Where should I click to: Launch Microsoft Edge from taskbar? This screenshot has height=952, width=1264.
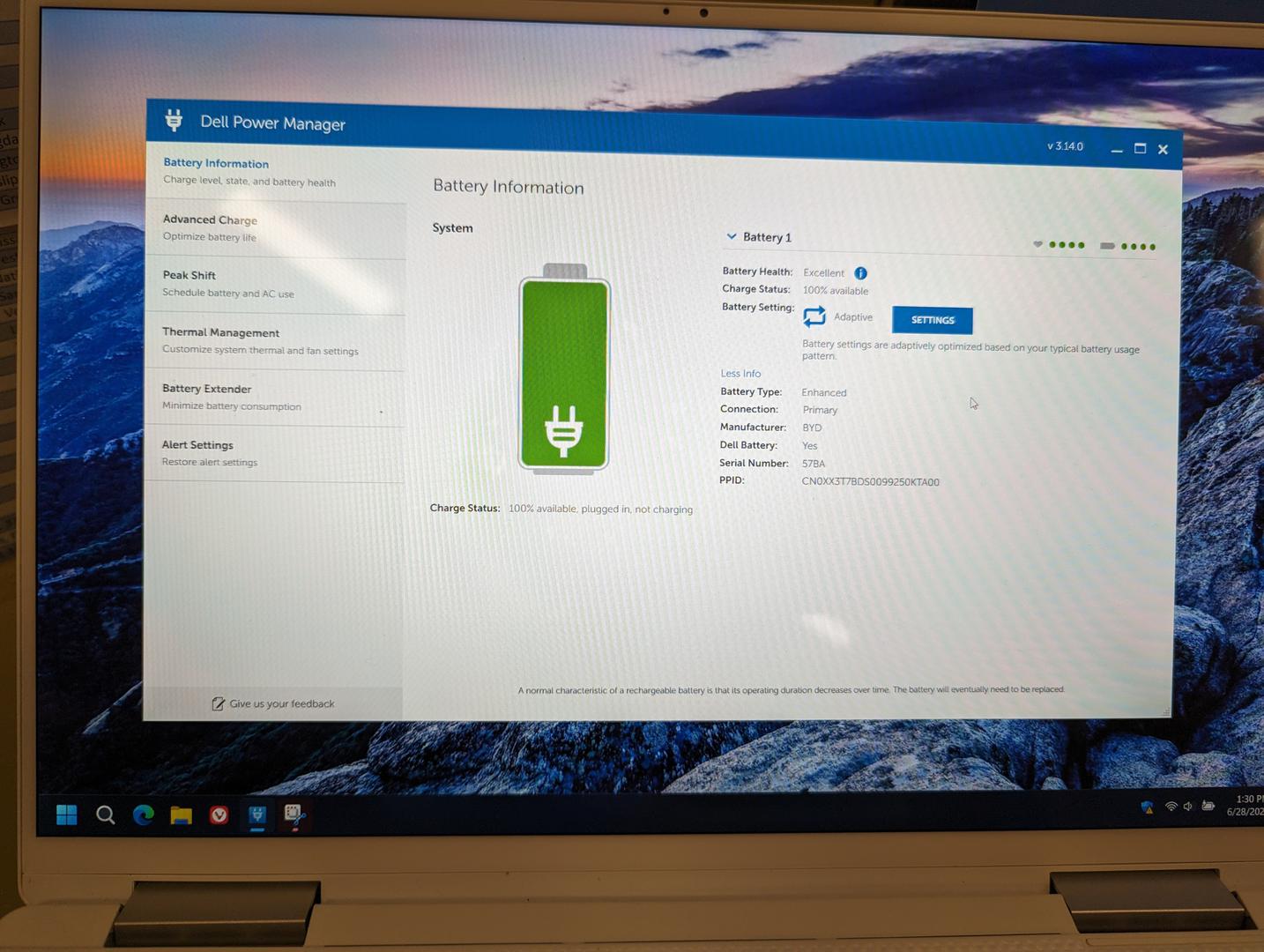pos(143,815)
